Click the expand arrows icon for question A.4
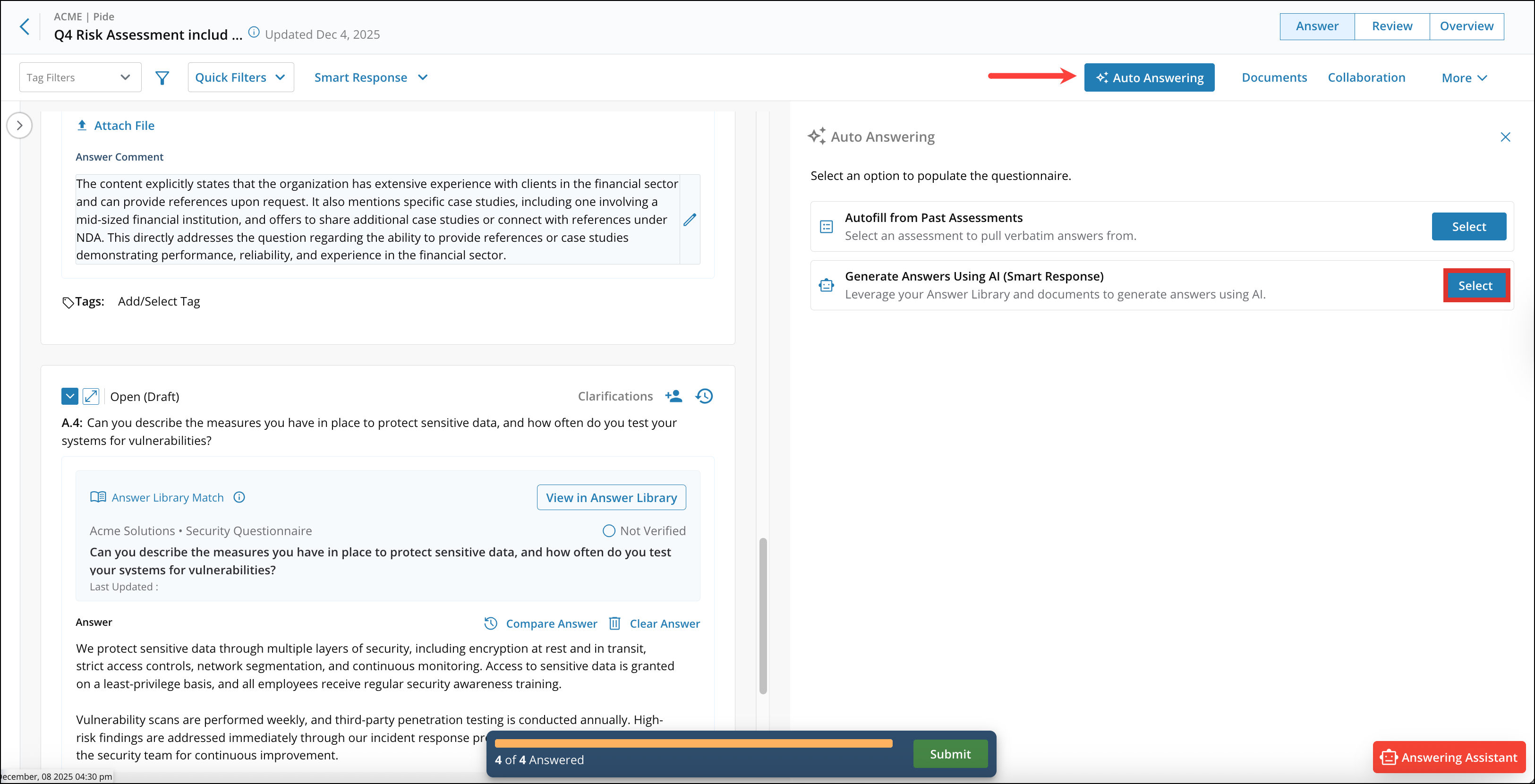Viewport: 1535px width, 784px height. (91, 396)
